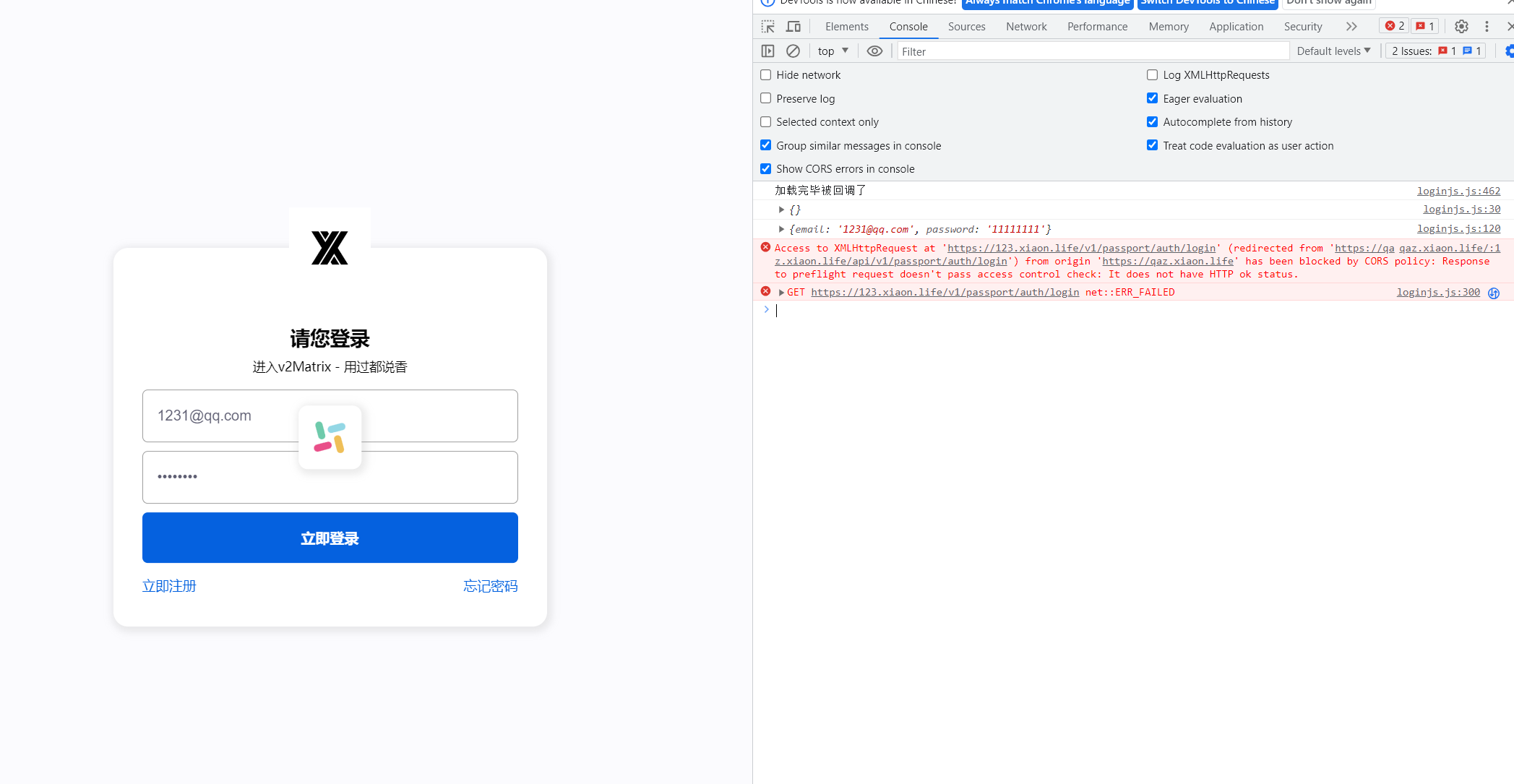1514x784 pixels.
Task: Disable Treat code evaluation as user action
Action: [1153, 145]
